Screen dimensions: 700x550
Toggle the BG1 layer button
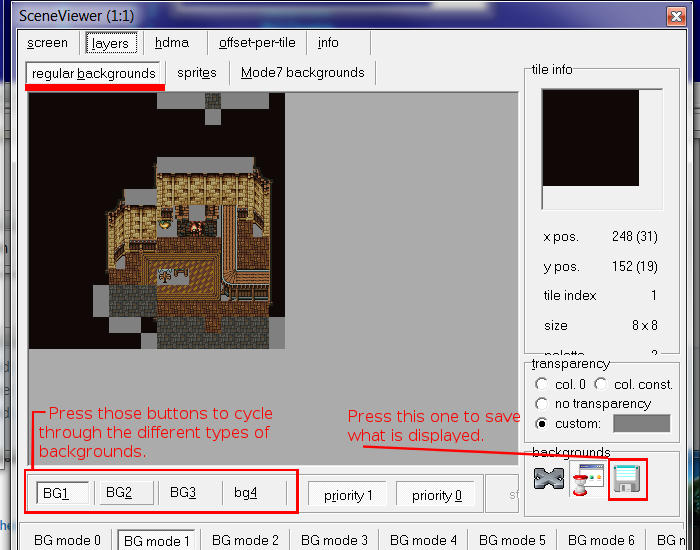pos(62,493)
